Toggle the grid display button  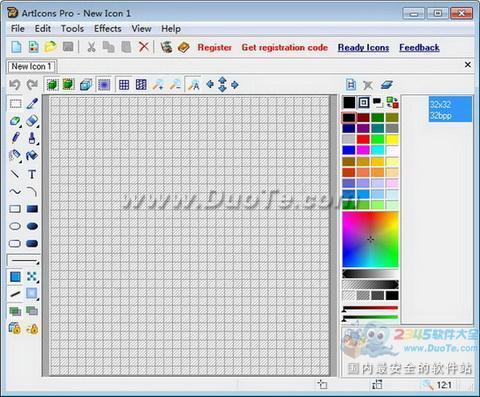point(124,85)
